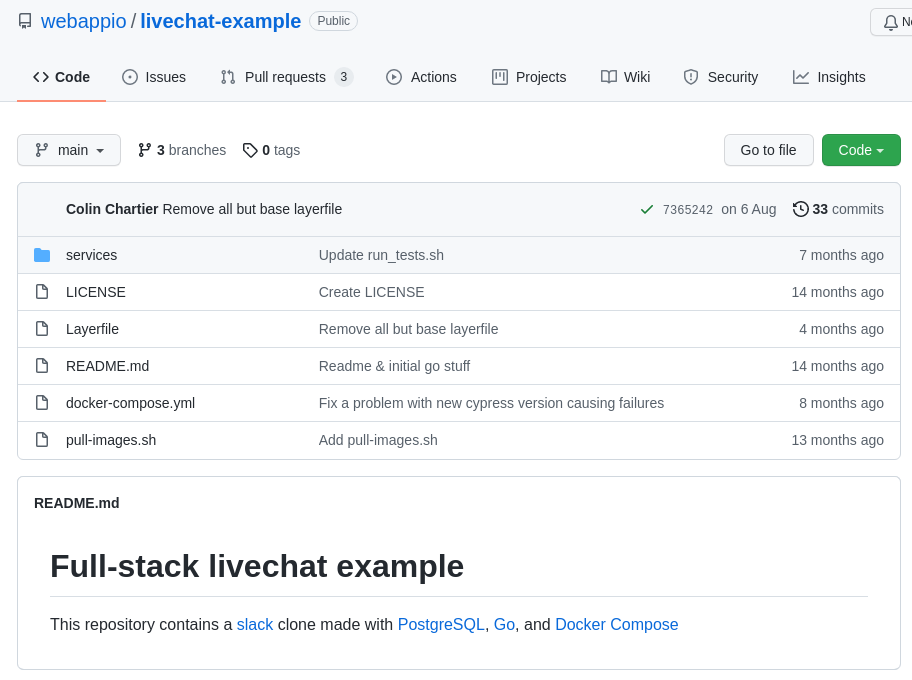Click the '8 months ago' timestamp
The image size is (912, 680).
(841, 403)
